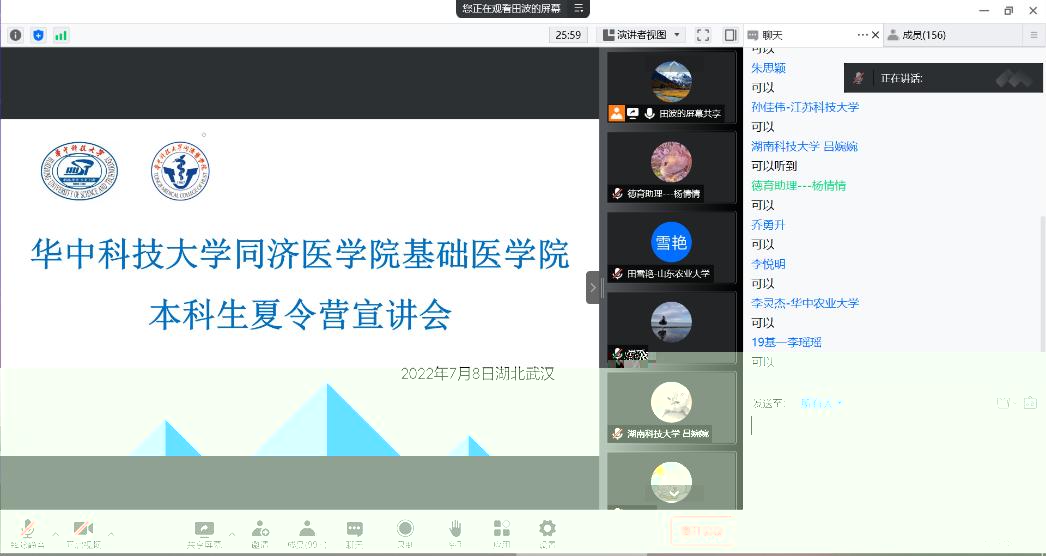Viewport: 1046px width, 556px height.
Task: Click the red leave meeting button
Action: click(702, 531)
